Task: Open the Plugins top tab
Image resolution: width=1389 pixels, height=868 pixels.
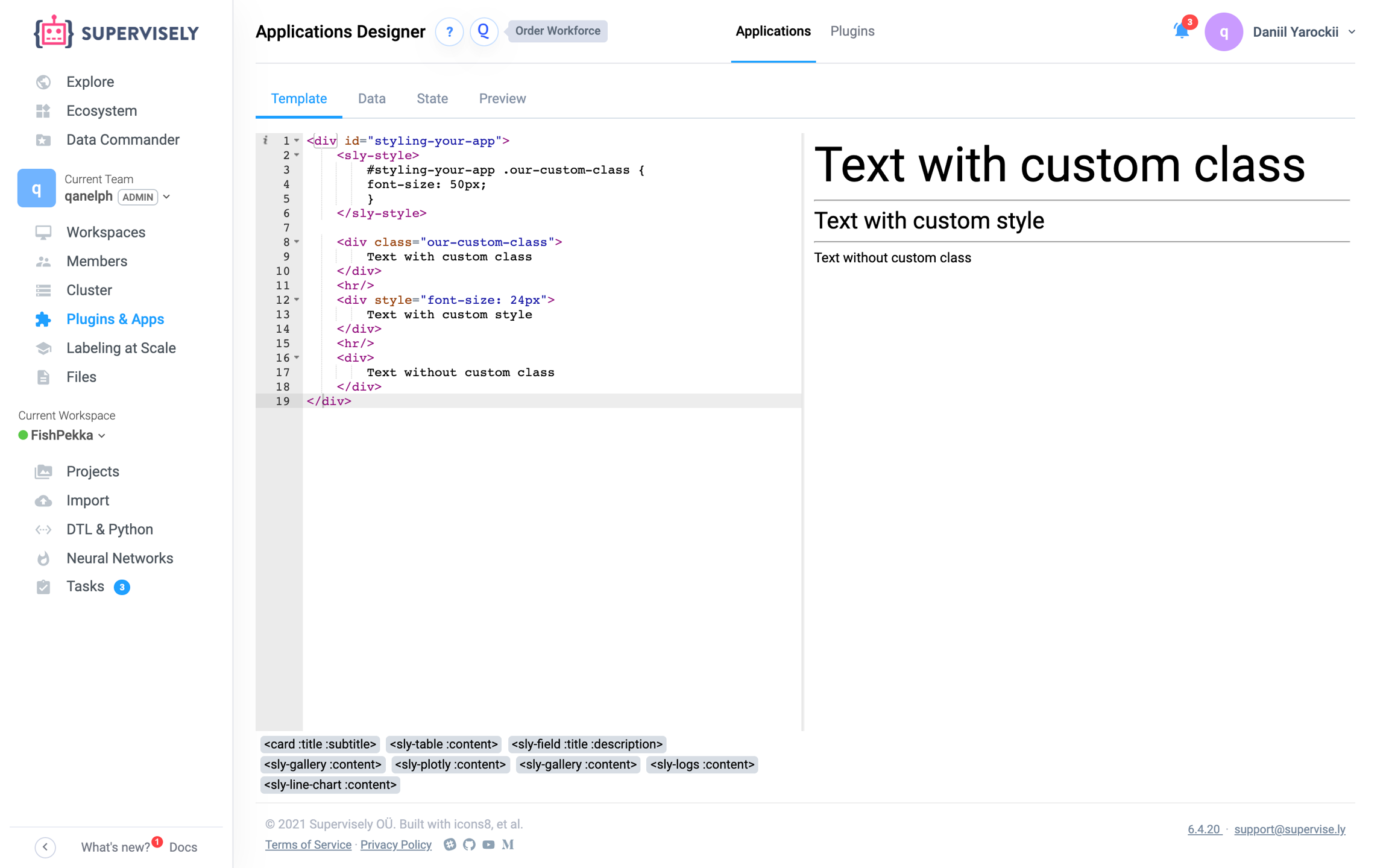Action: click(852, 31)
